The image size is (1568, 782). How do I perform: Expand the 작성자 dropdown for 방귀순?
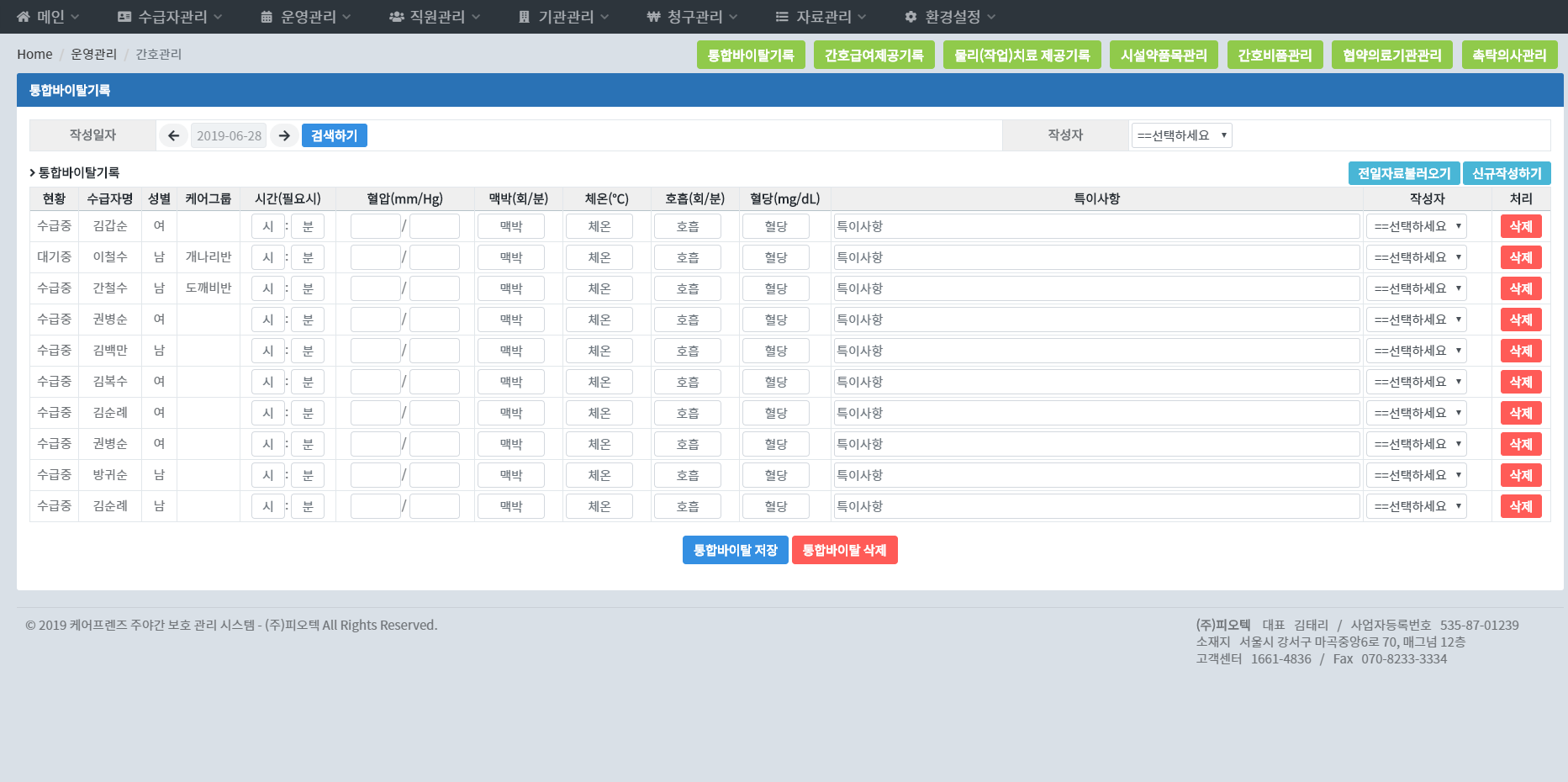[x=1417, y=475]
